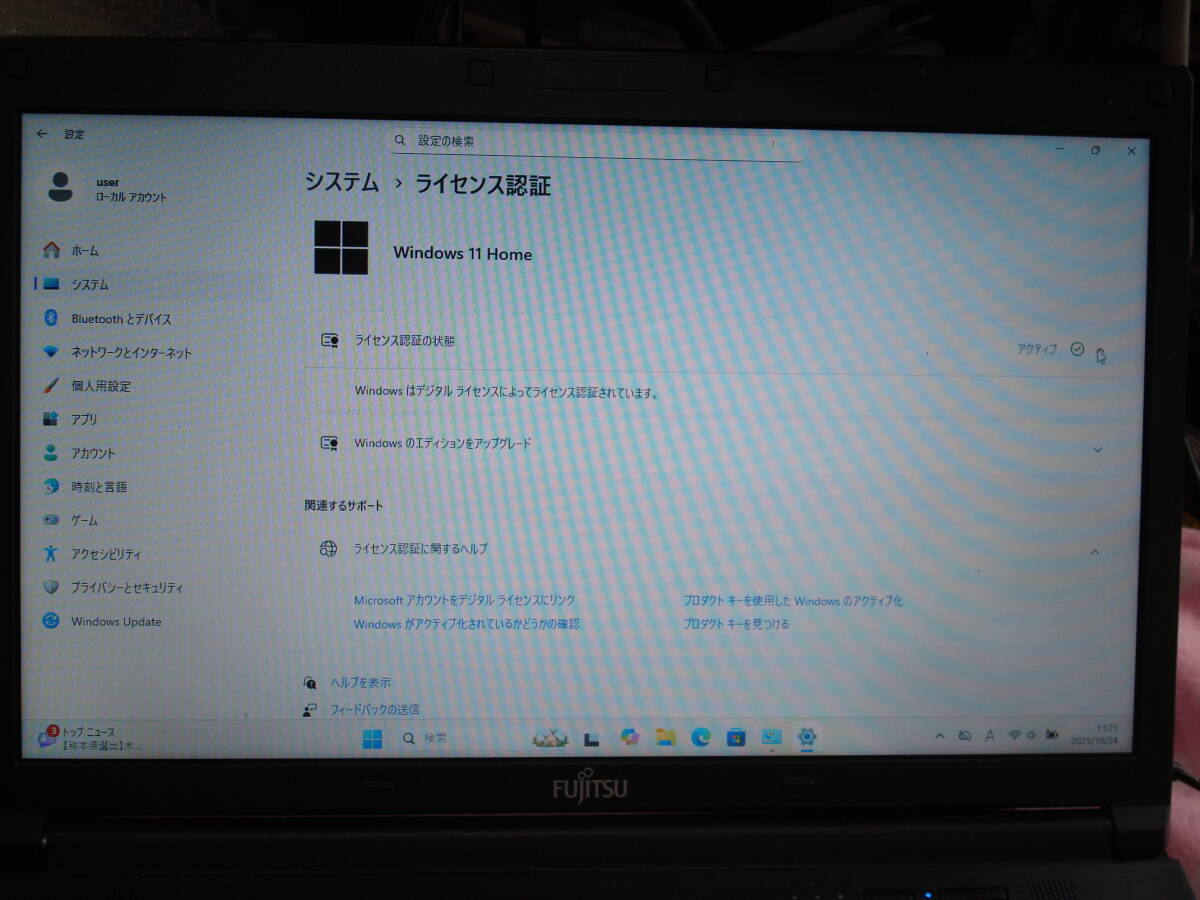Screen dimensions: 1200x900
Task: Click the Windows はデジタル ライセンス activation message
Action: coord(508,392)
